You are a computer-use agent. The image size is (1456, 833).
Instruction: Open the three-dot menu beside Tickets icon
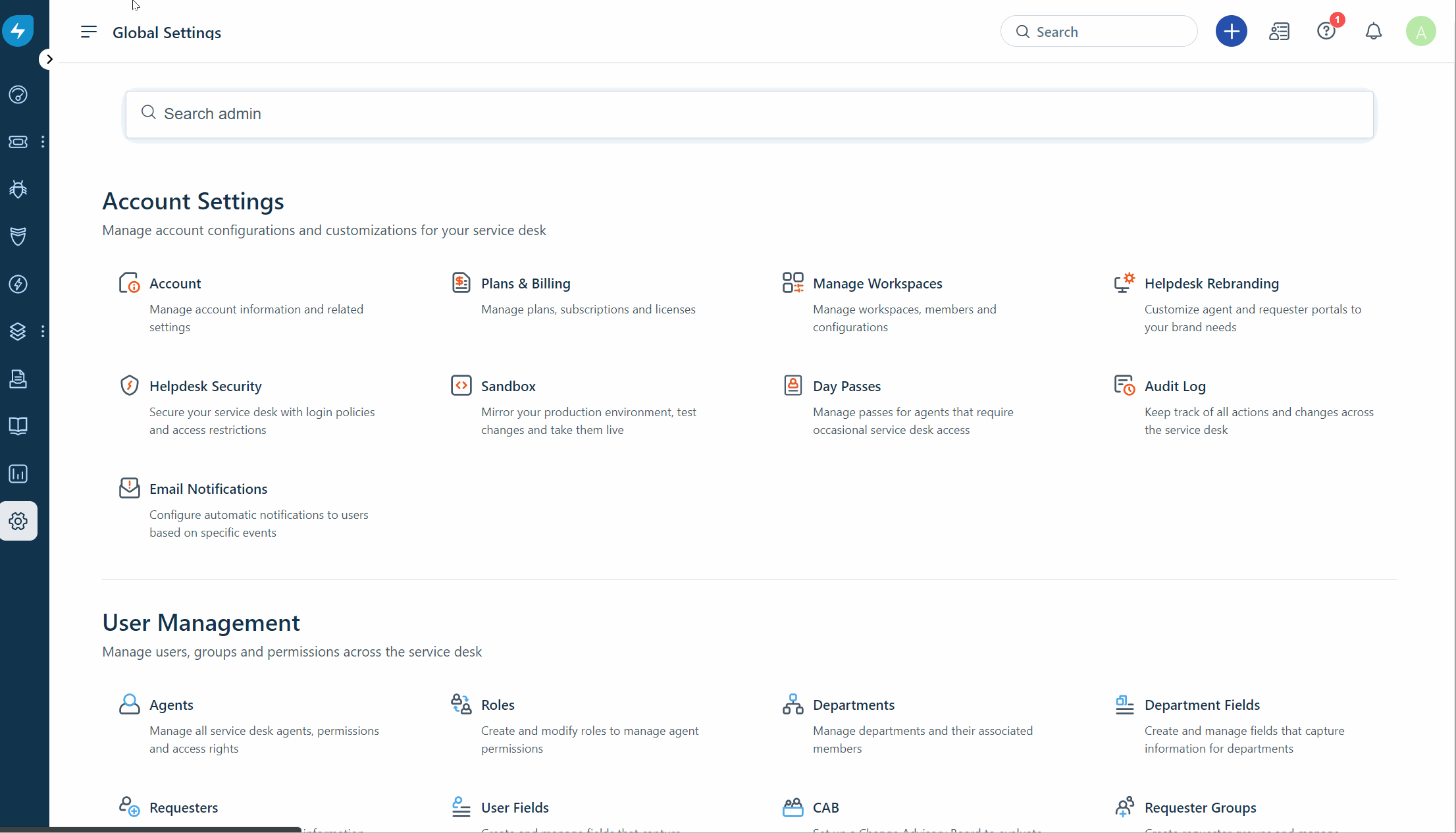(x=43, y=142)
